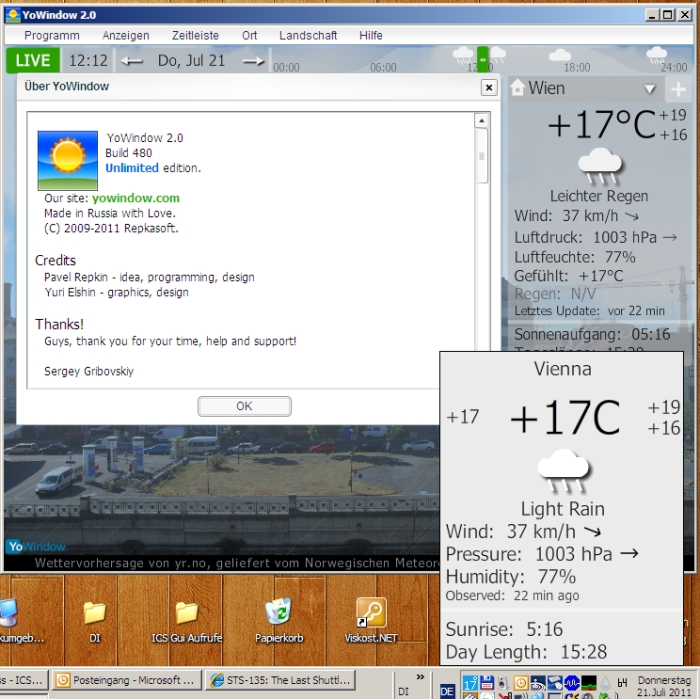Close the Über YoWindow dialog
The image size is (700, 699).
(489, 87)
